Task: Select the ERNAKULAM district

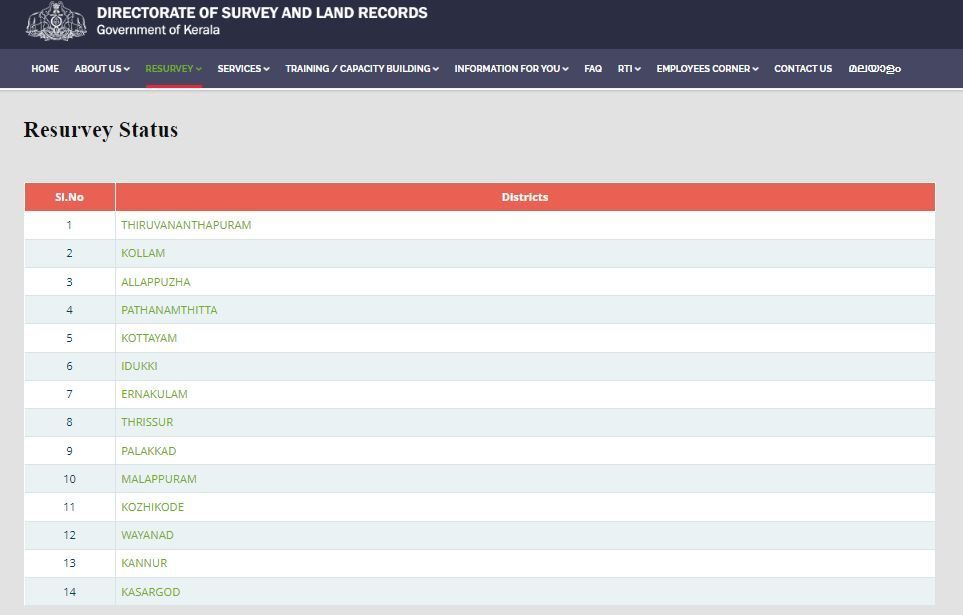Action: click(156, 394)
